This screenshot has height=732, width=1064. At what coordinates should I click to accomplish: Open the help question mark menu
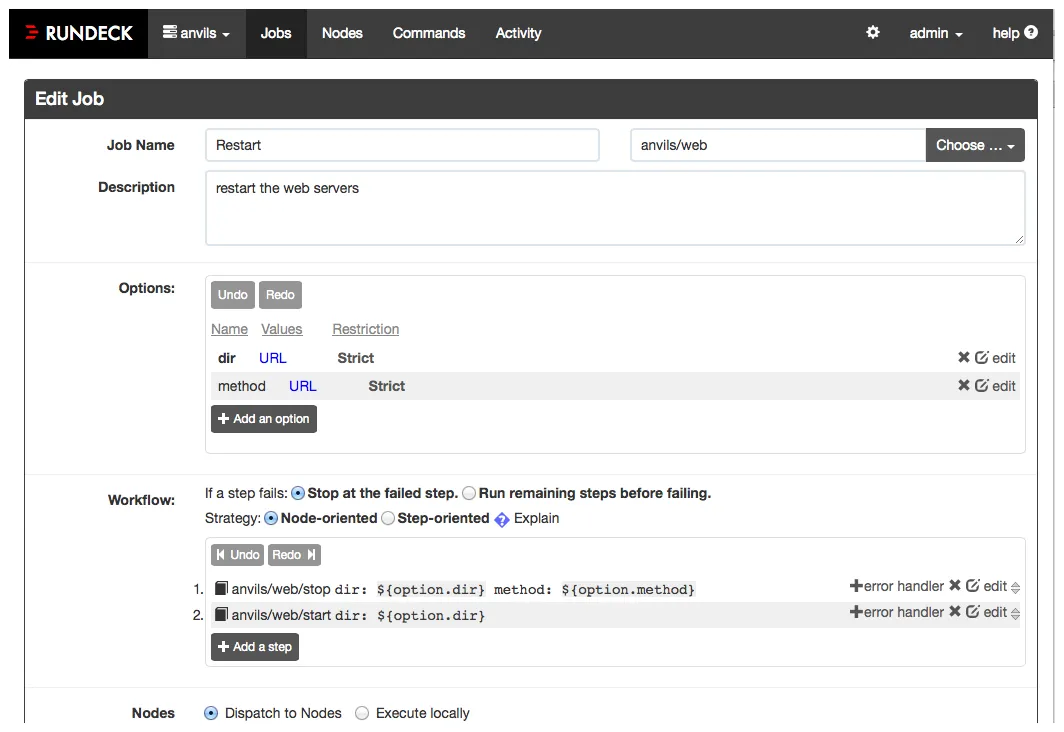1014,33
